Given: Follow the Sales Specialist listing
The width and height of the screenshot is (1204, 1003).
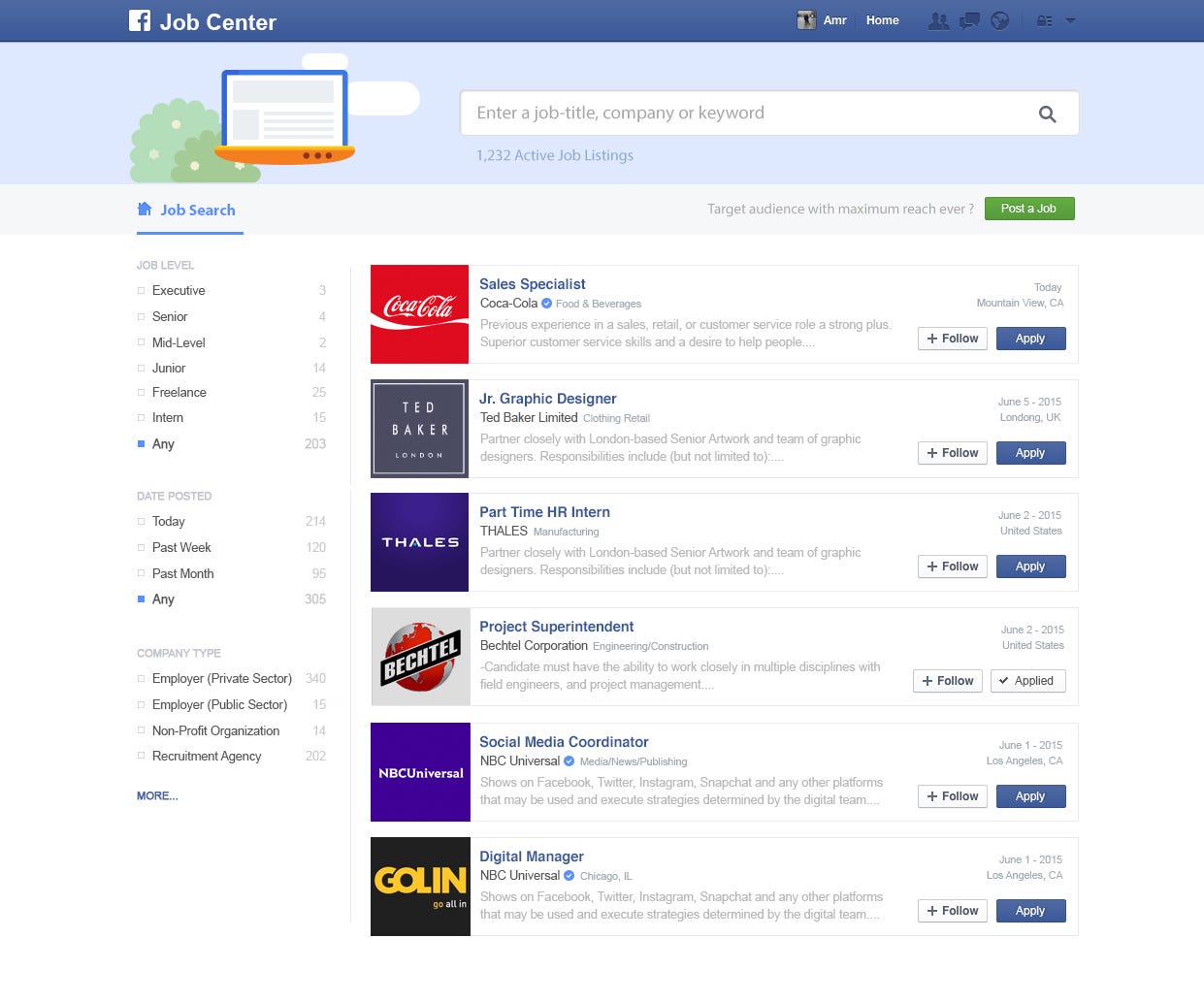Looking at the screenshot, I should point(953,339).
